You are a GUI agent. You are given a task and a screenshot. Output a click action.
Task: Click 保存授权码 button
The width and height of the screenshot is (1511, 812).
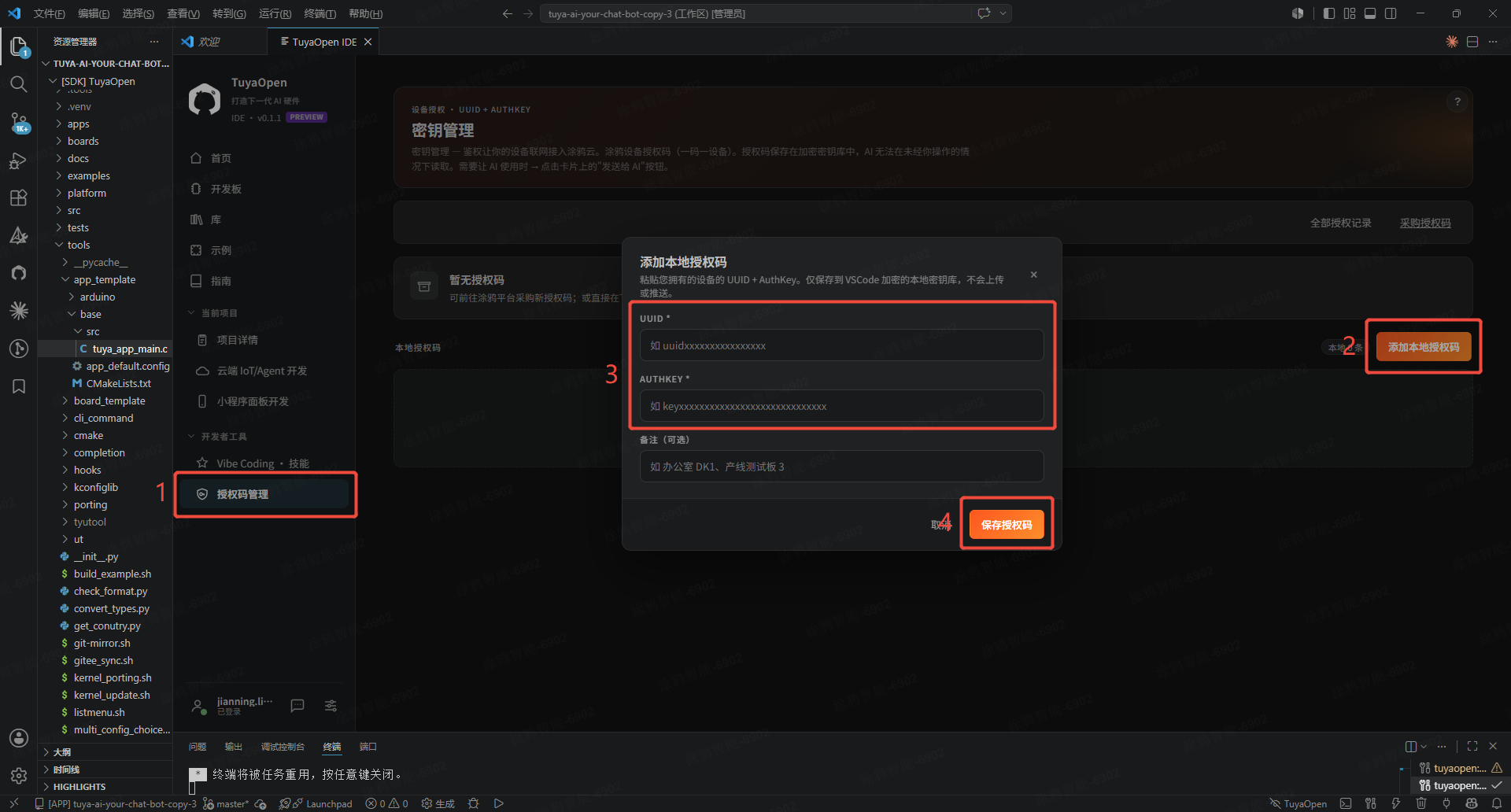pos(1007,525)
